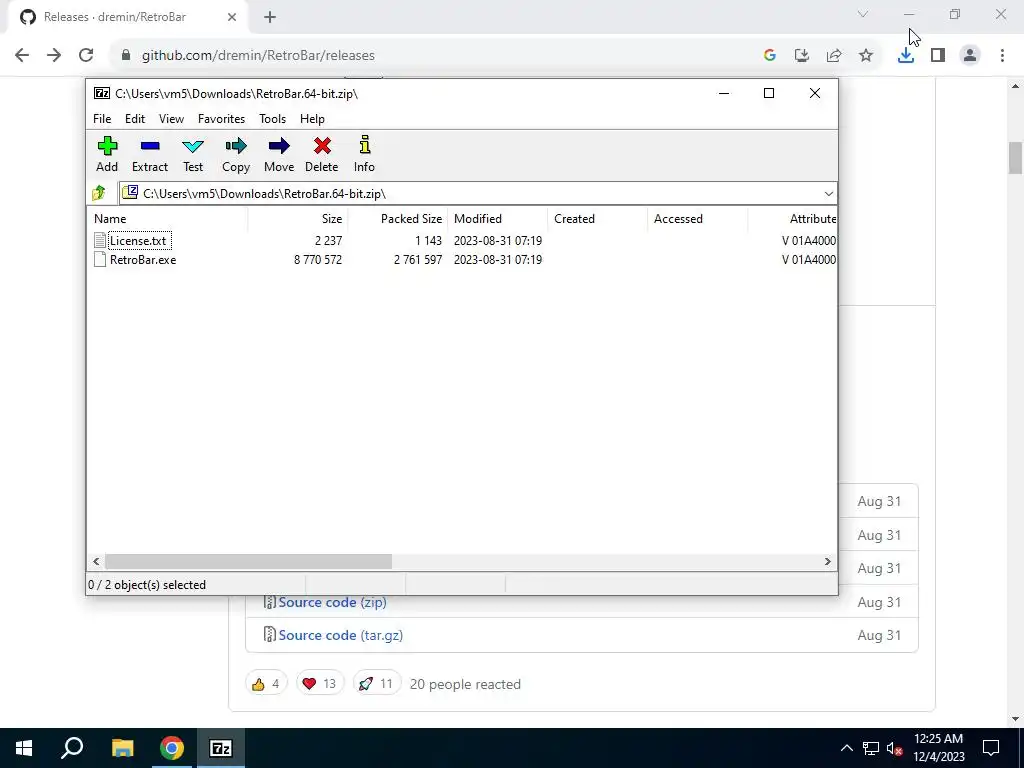Click the Chrome page vertical scrollbar thumb
The width and height of the screenshot is (1024, 768).
pos(1015,157)
